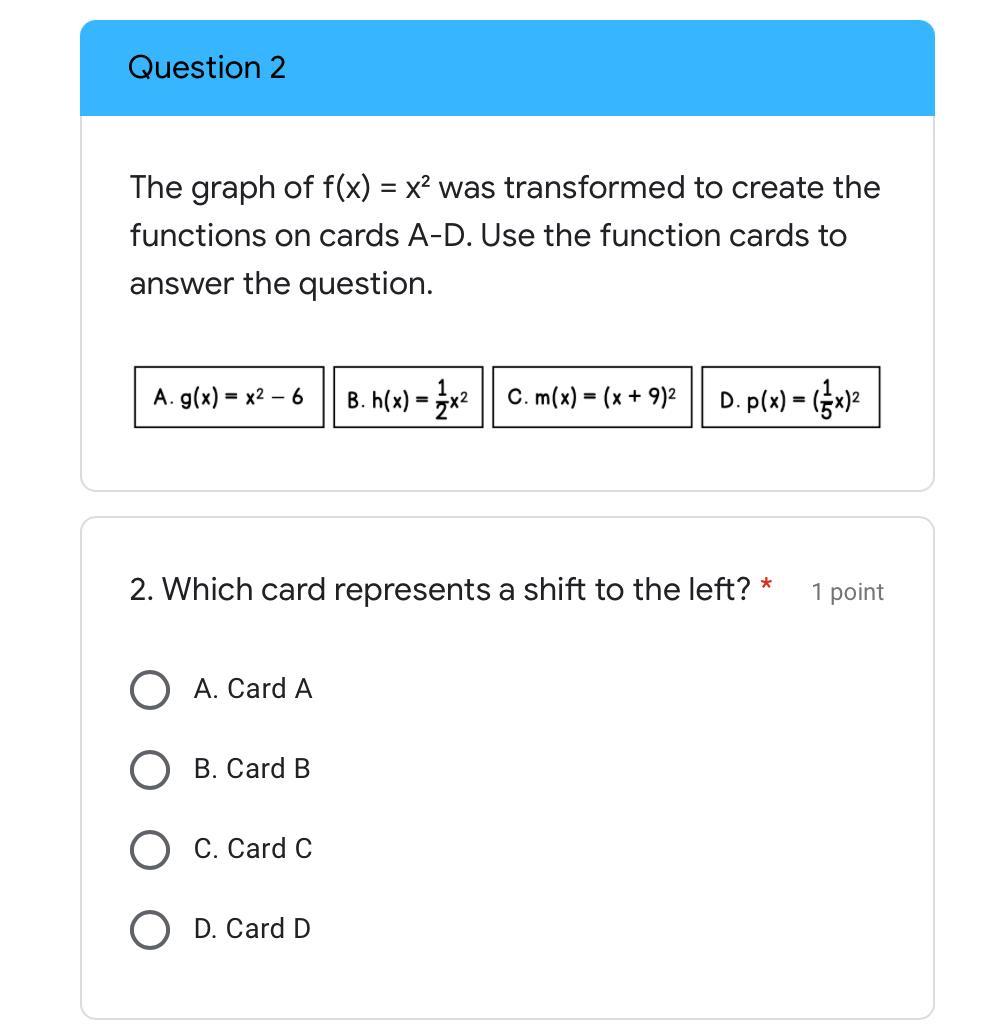Choose the Card B radio button
This screenshot has width=992, height=1026.
coord(150,769)
